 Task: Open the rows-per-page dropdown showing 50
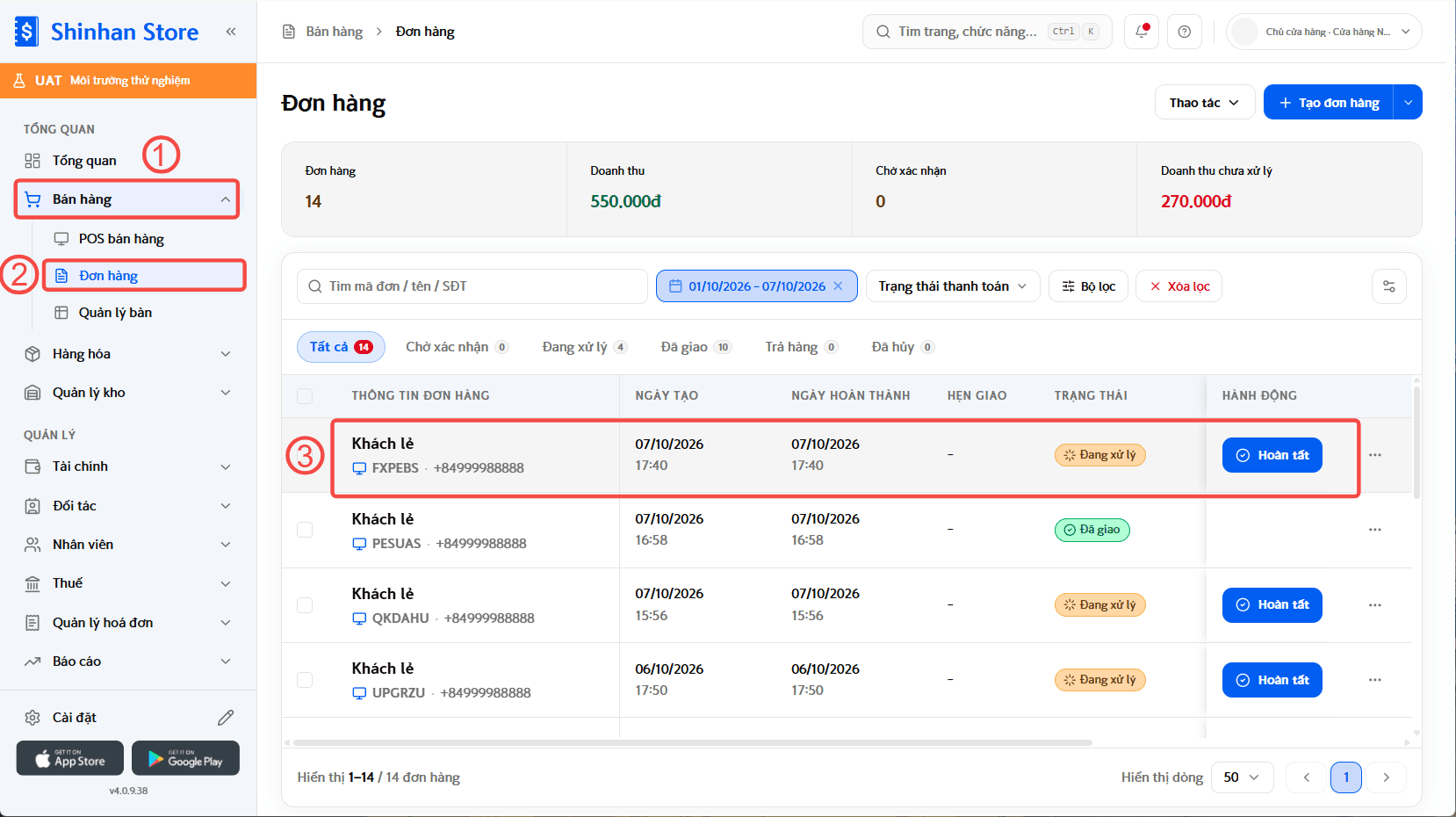[x=1243, y=777]
